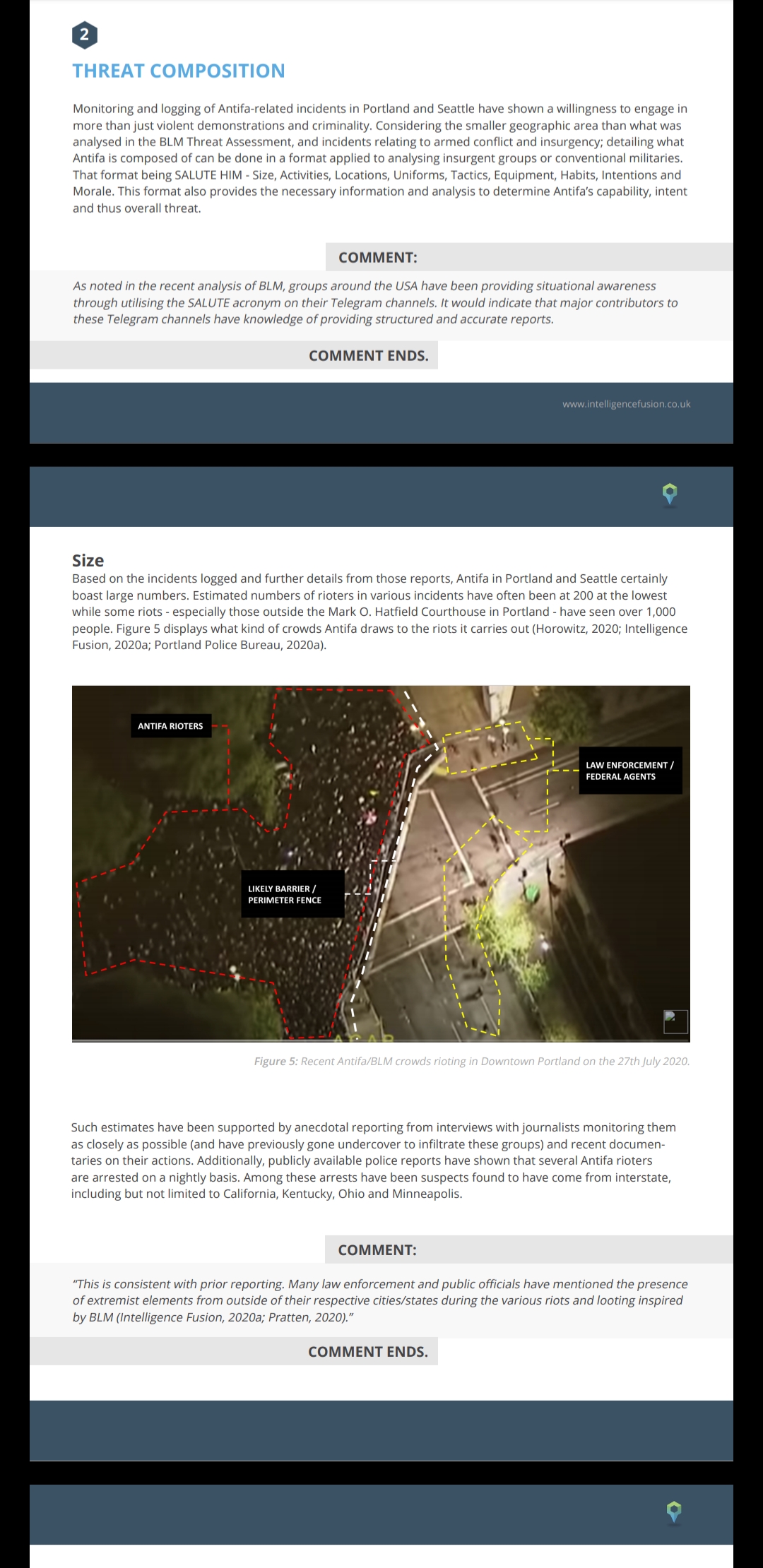
Task: Click the paragraph starting 'Such estimates have been supported'
Action: coord(374,1160)
